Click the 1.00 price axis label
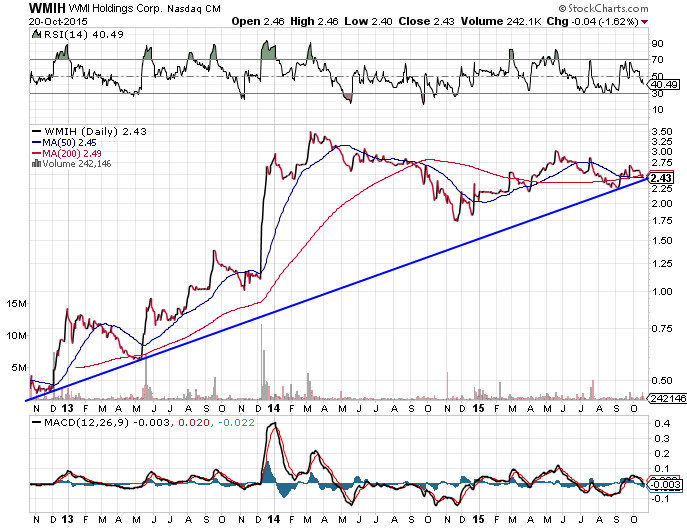 [x=662, y=291]
